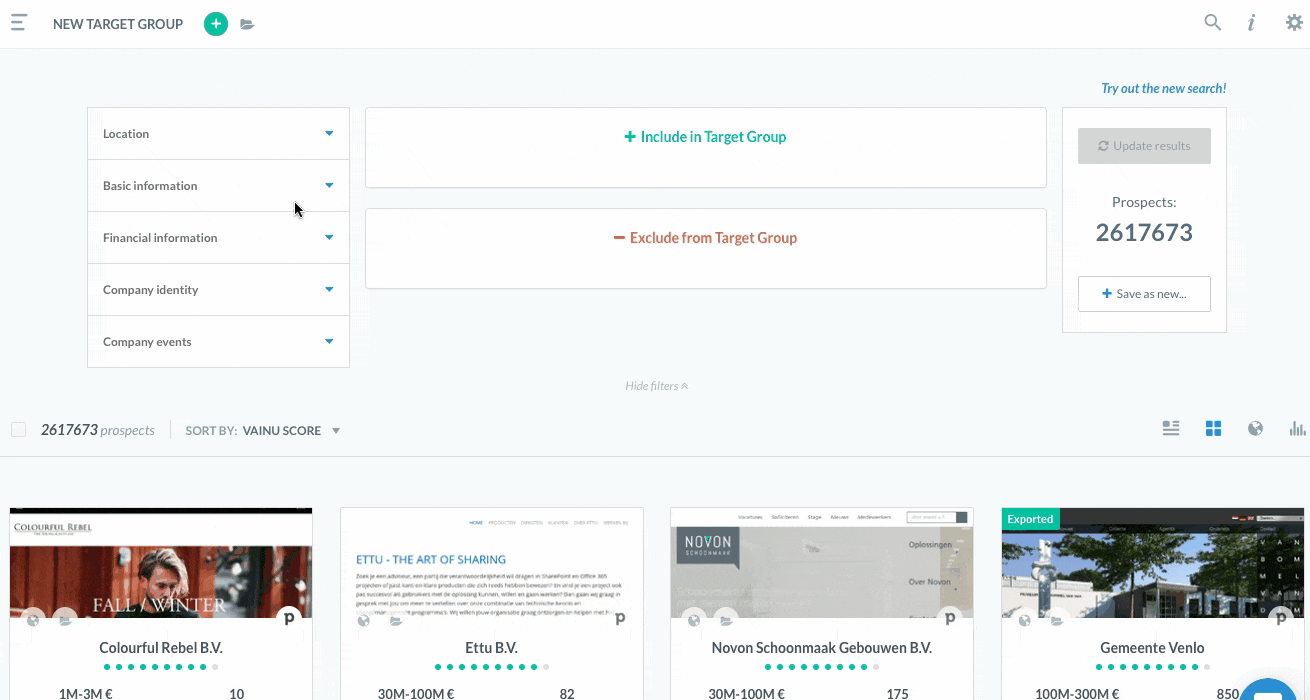Switch to map globe view icon
Viewport: 1310px width, 700px height.
click(x=1255, y=429)
